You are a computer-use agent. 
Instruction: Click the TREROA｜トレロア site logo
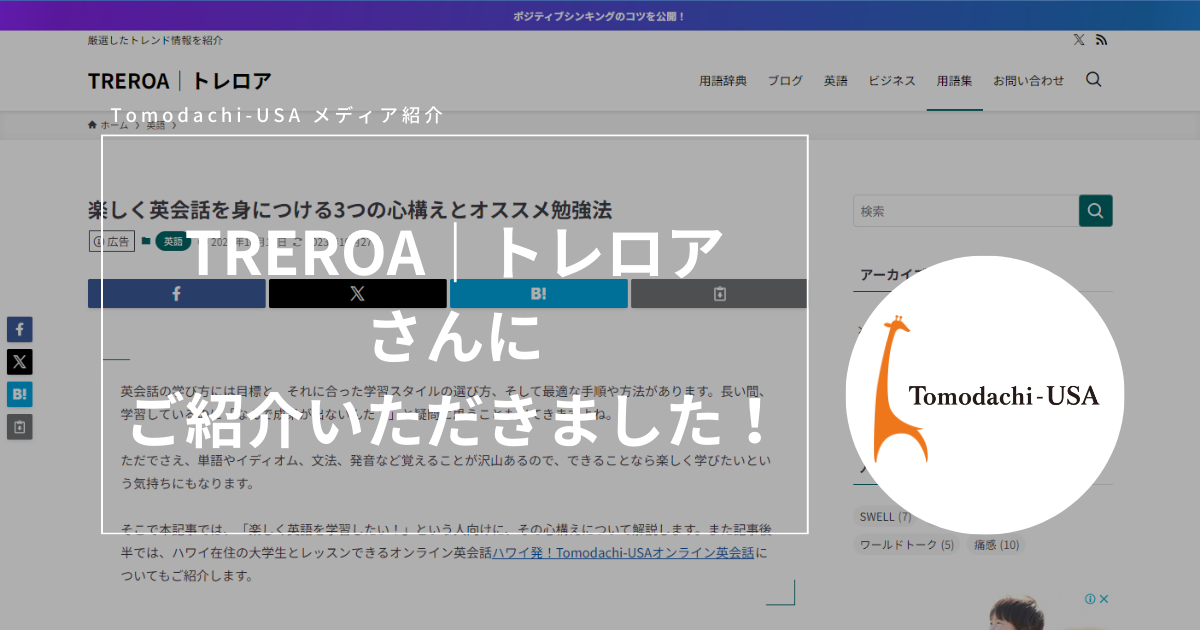click(180, 81)
